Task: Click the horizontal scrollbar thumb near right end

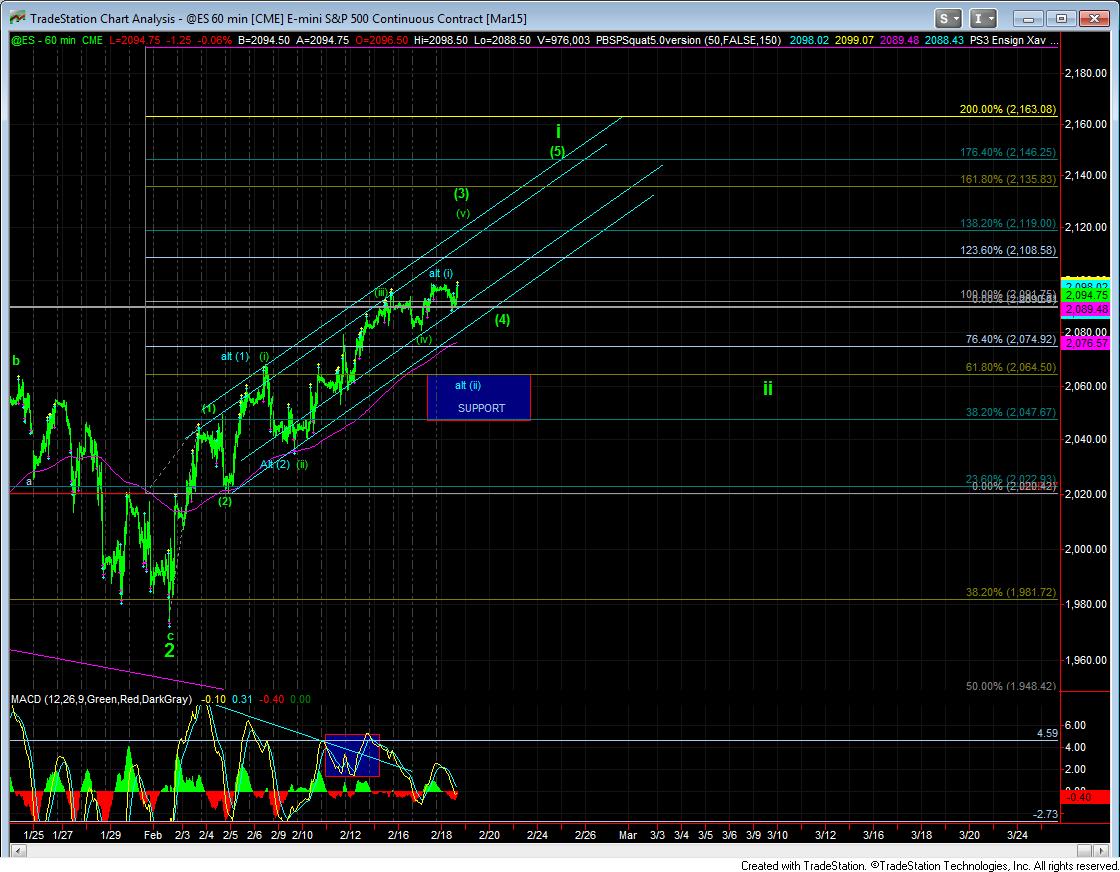Action: tap(1084, 850)
